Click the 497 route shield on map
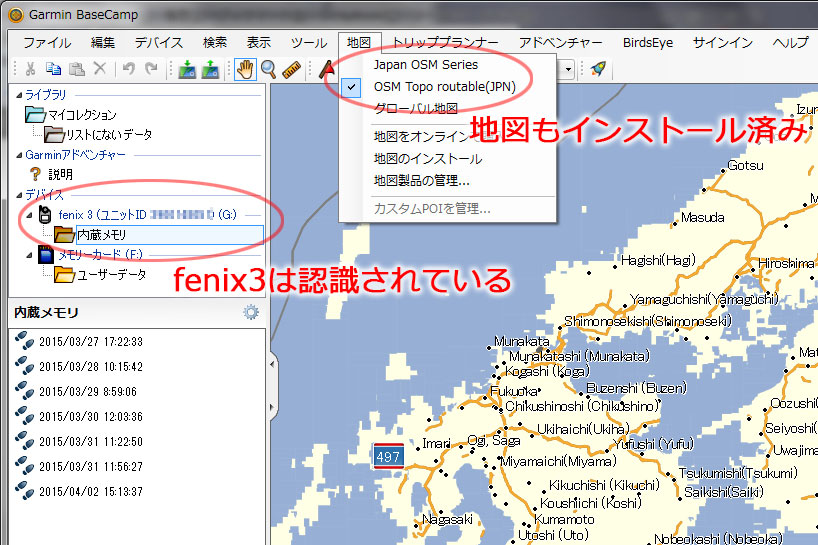Viewport: 818px width, 545px height. [x=388, y=456]
